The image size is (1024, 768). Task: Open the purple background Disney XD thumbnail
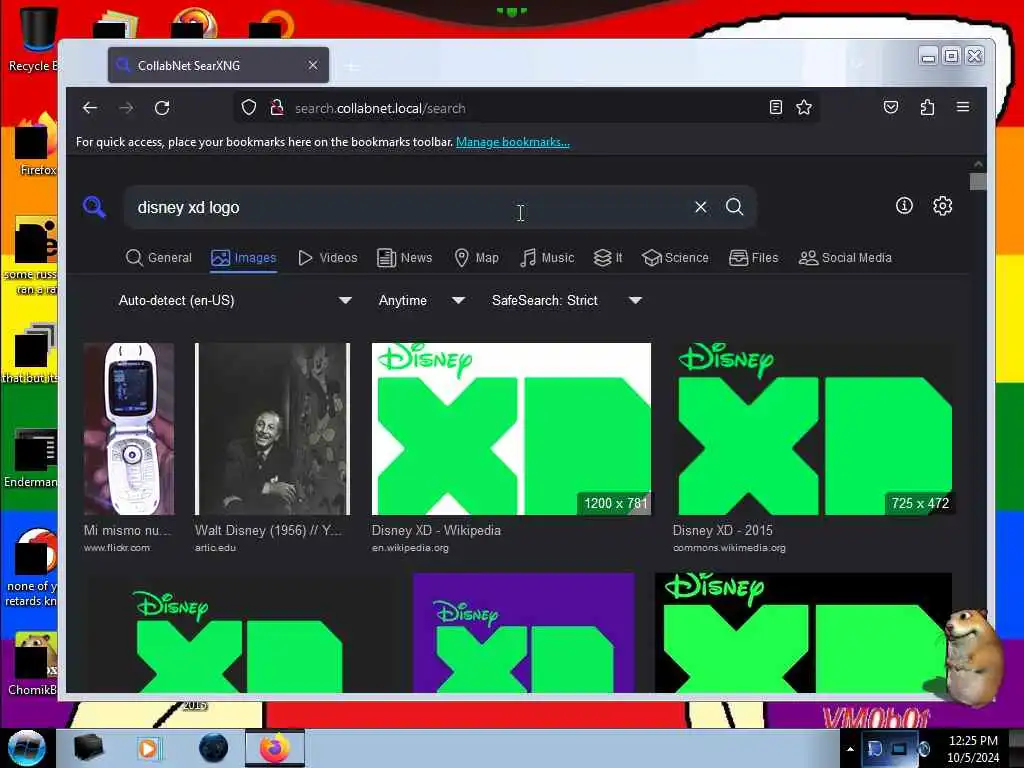[x=523, y=632]
